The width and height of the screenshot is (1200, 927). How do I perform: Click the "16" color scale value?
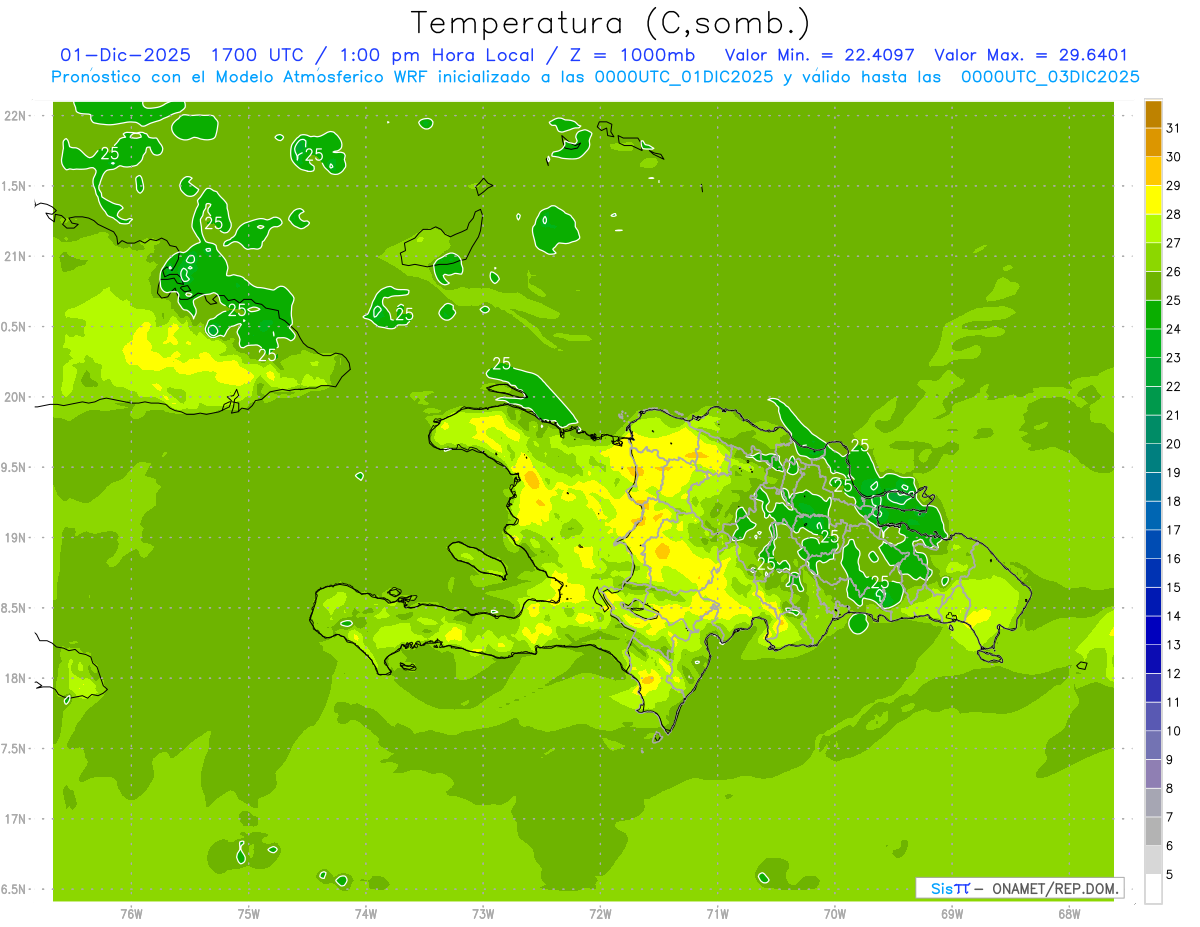click(1174, 559)
